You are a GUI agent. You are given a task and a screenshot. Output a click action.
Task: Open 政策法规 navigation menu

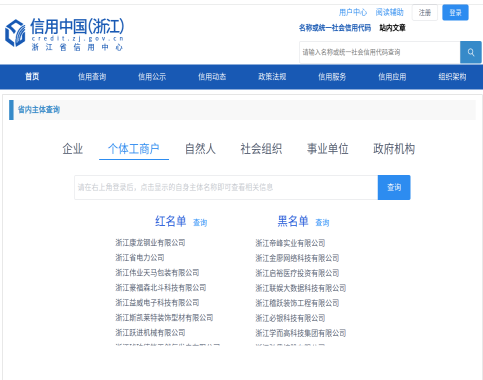pos(272,77)
